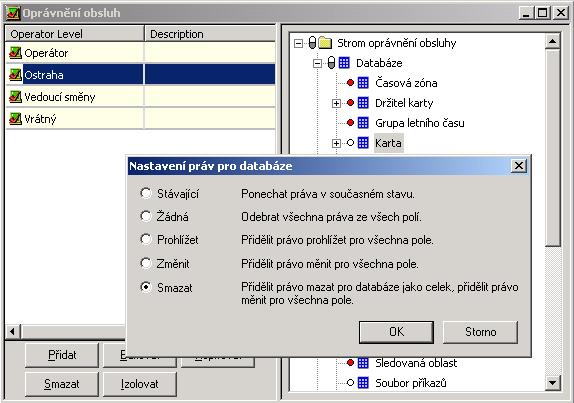Screen dimensions: 574x403
Task: Click the Databáze table grid icon
Action: [344, 63]
